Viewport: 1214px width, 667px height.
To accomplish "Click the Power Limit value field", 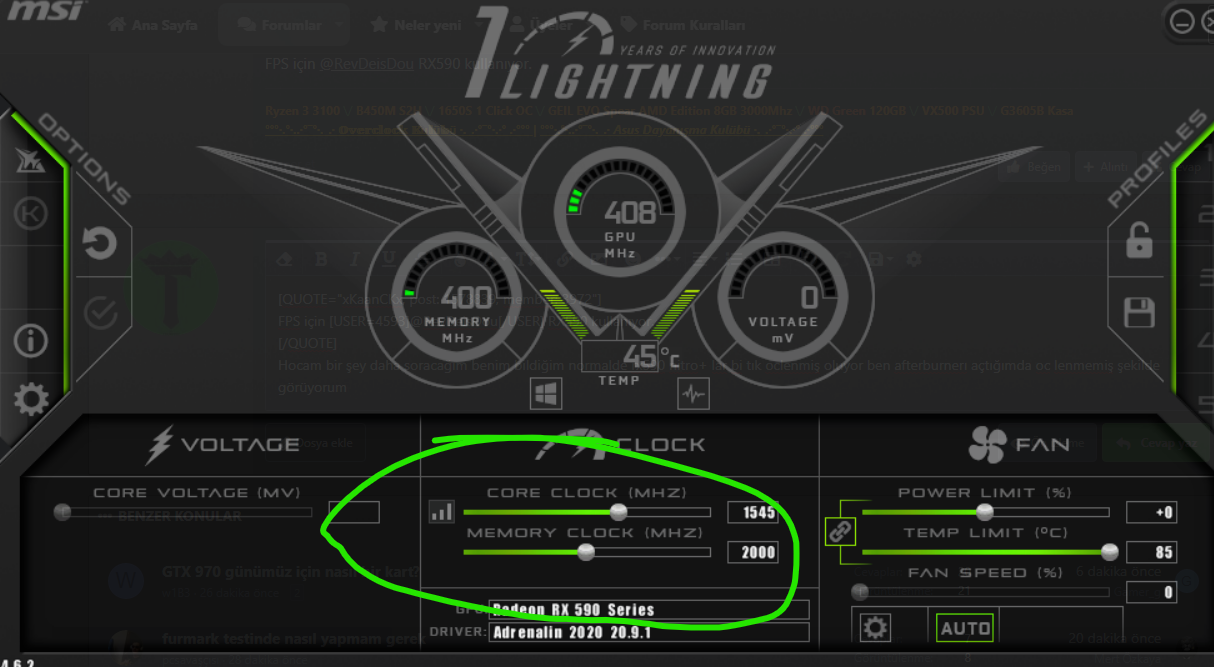I will (1151, 512).
